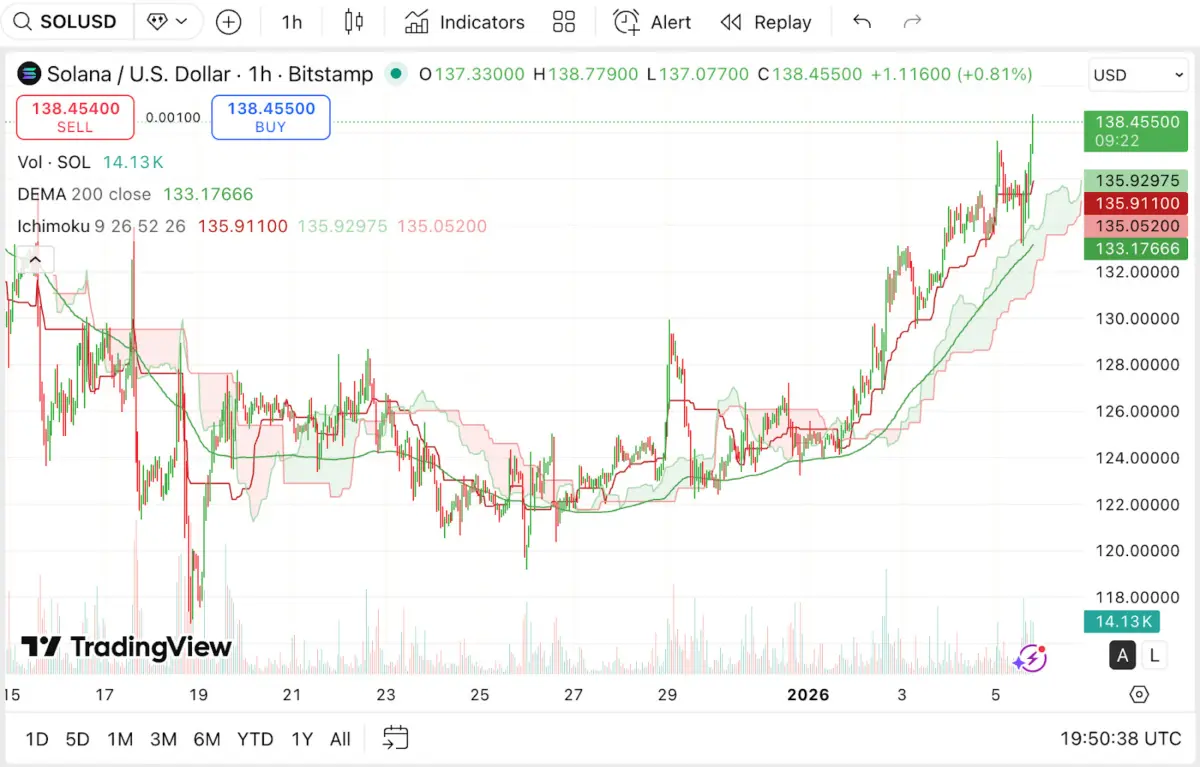Open the quick actions plus icon
Screen dimensions: 1200x767
228,21
